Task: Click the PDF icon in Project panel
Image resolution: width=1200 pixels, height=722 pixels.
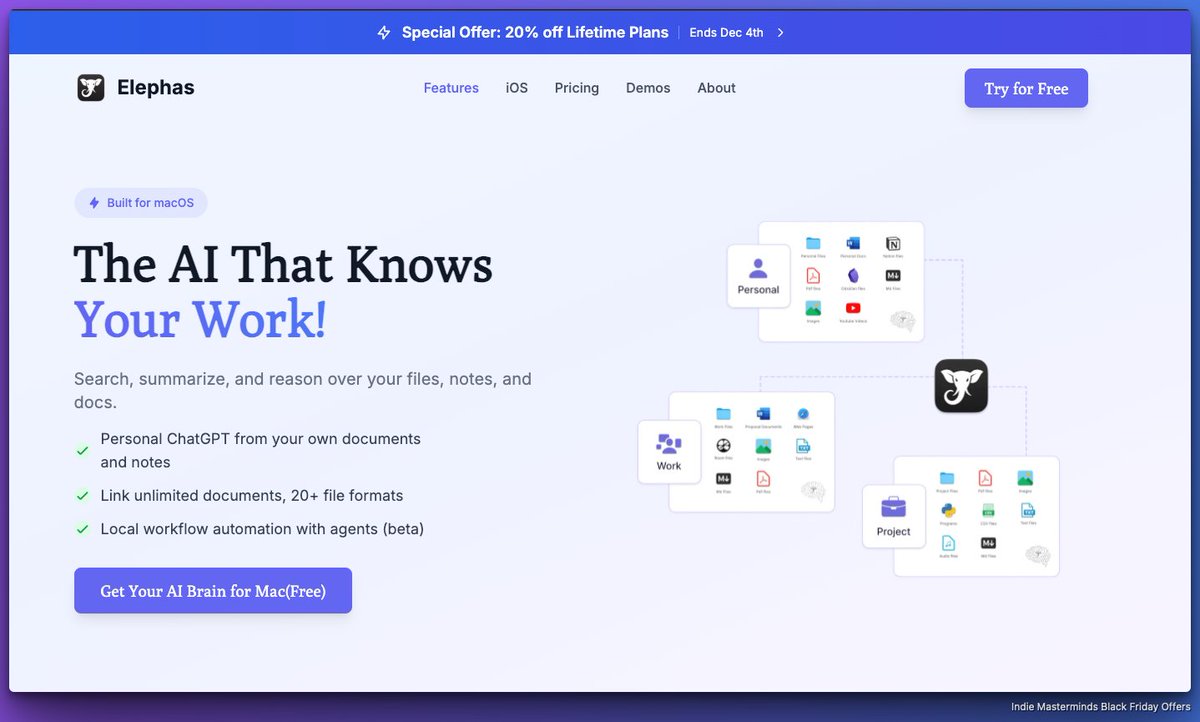Action: [x=985, y=478]
